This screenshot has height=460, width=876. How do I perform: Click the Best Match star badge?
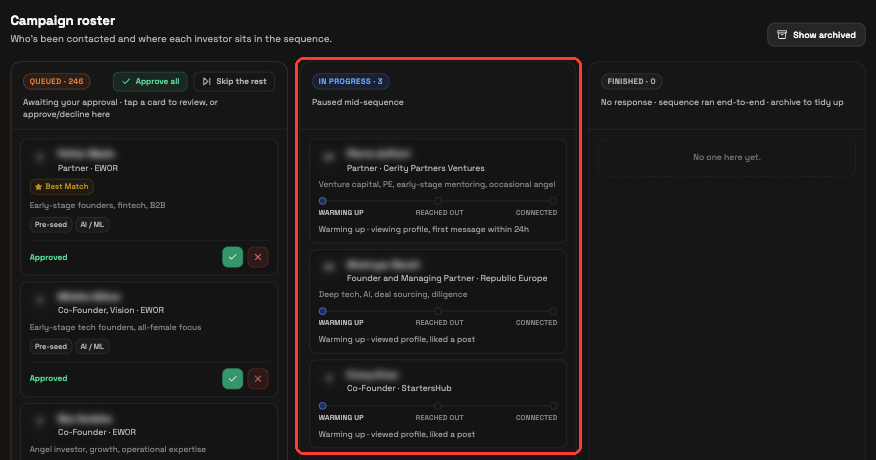coord(61,187)
